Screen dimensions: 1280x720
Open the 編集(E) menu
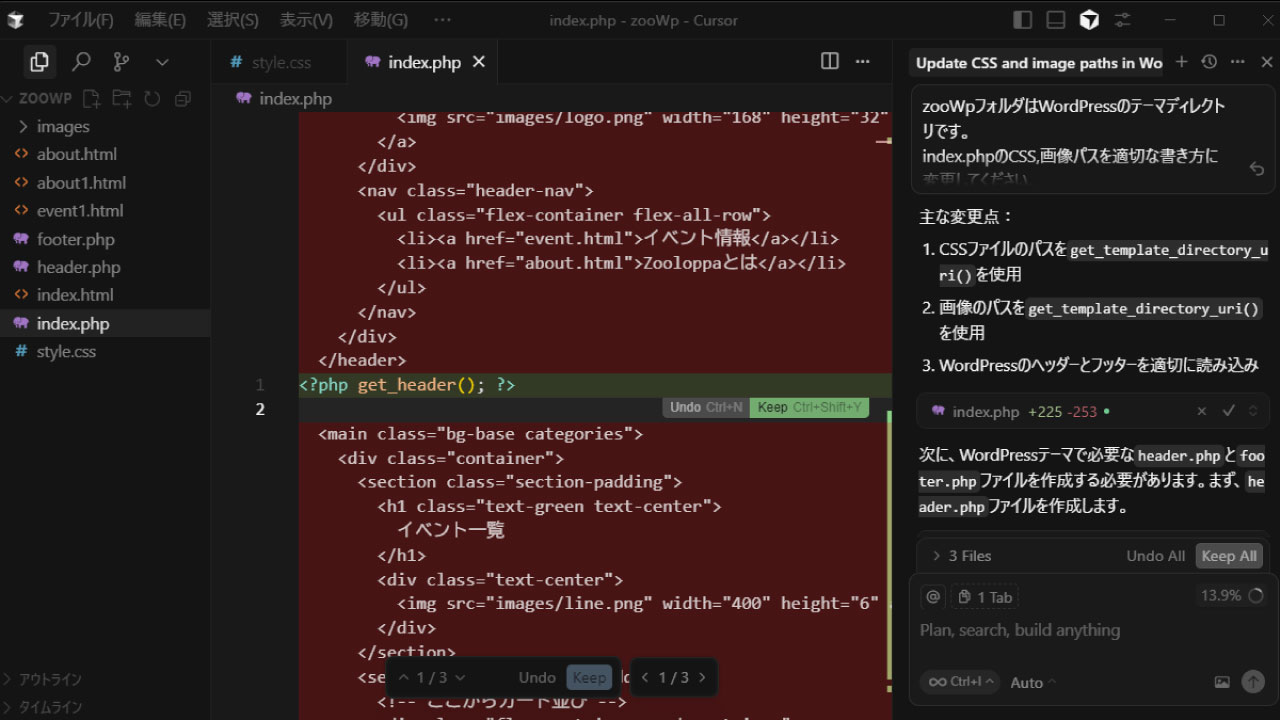pos(160,20)
